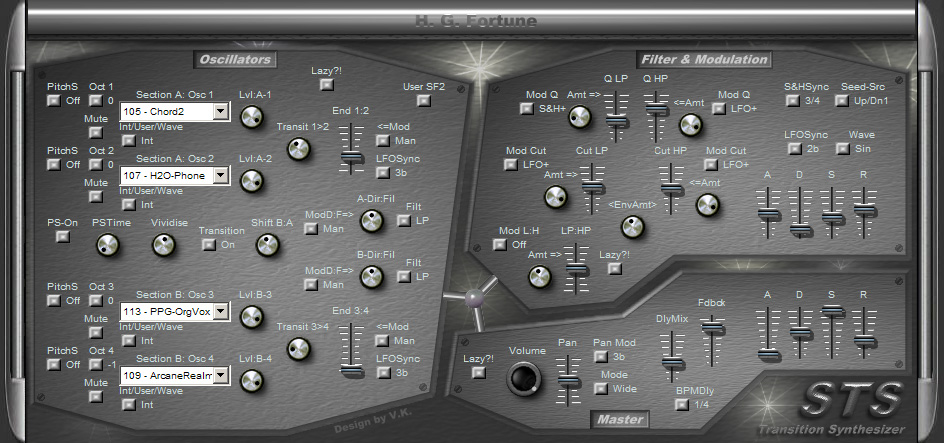Click the Transit 1>2 knob
944x443 pixels.
coord(299,148)
